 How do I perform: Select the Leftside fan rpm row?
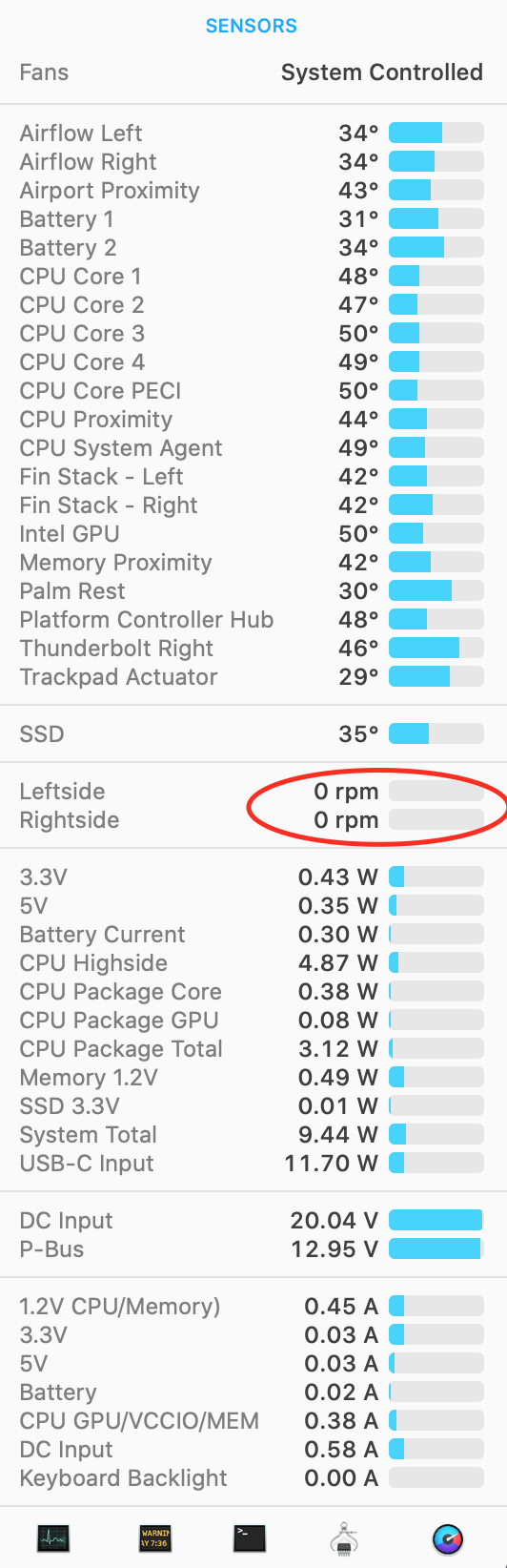(x=253, y=792)
